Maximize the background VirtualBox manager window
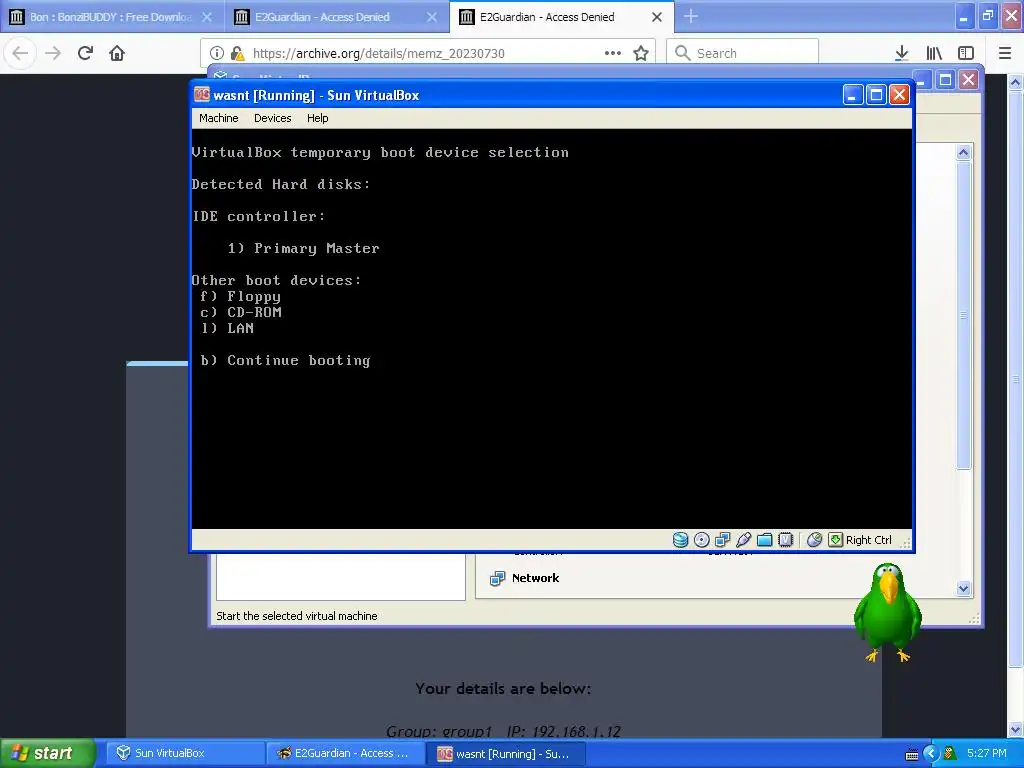The height and width of the screenshot is (768, 1024). (945, 80)
